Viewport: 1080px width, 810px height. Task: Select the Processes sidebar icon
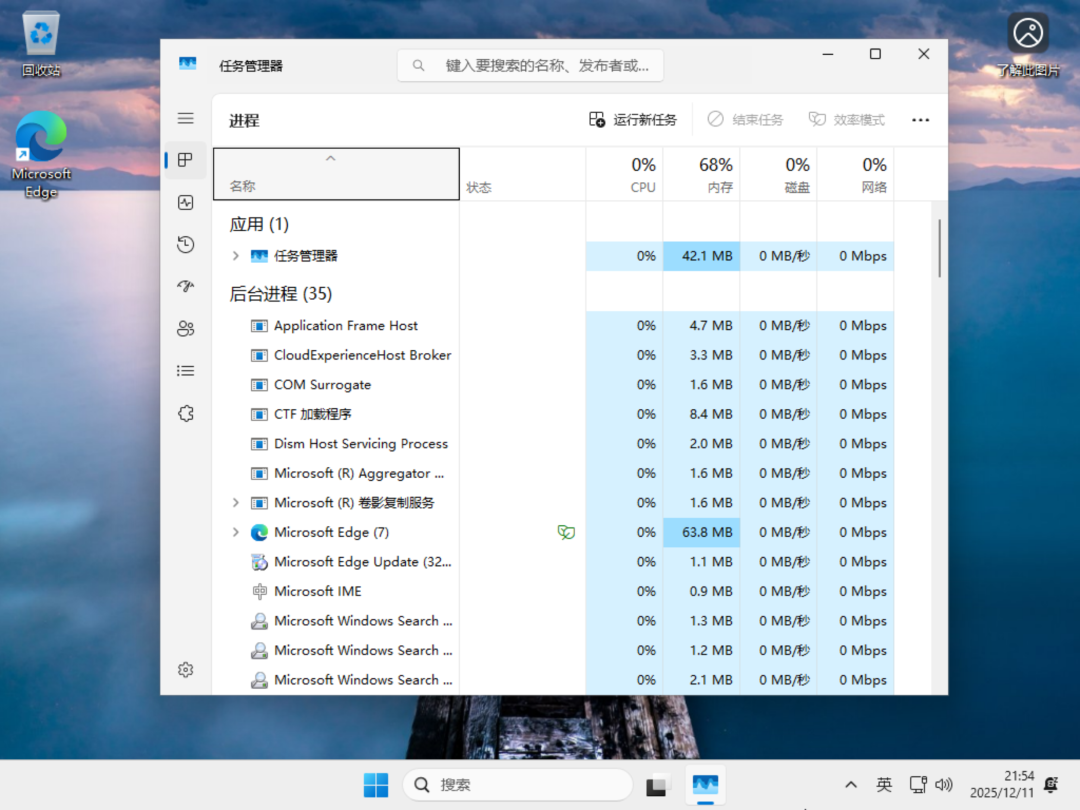click(185, 160)
